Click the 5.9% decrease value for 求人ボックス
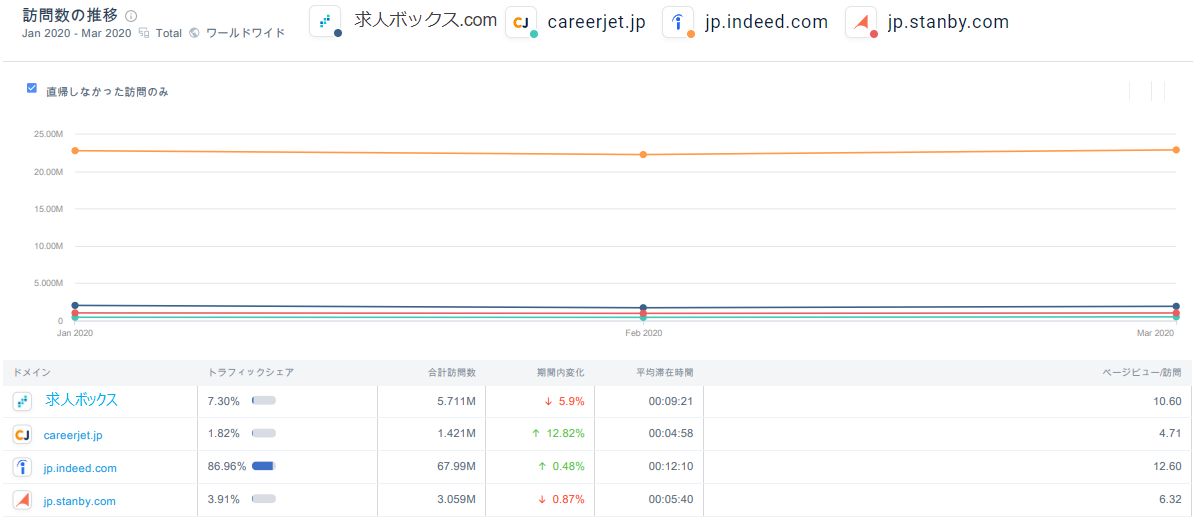 [572, 402]
